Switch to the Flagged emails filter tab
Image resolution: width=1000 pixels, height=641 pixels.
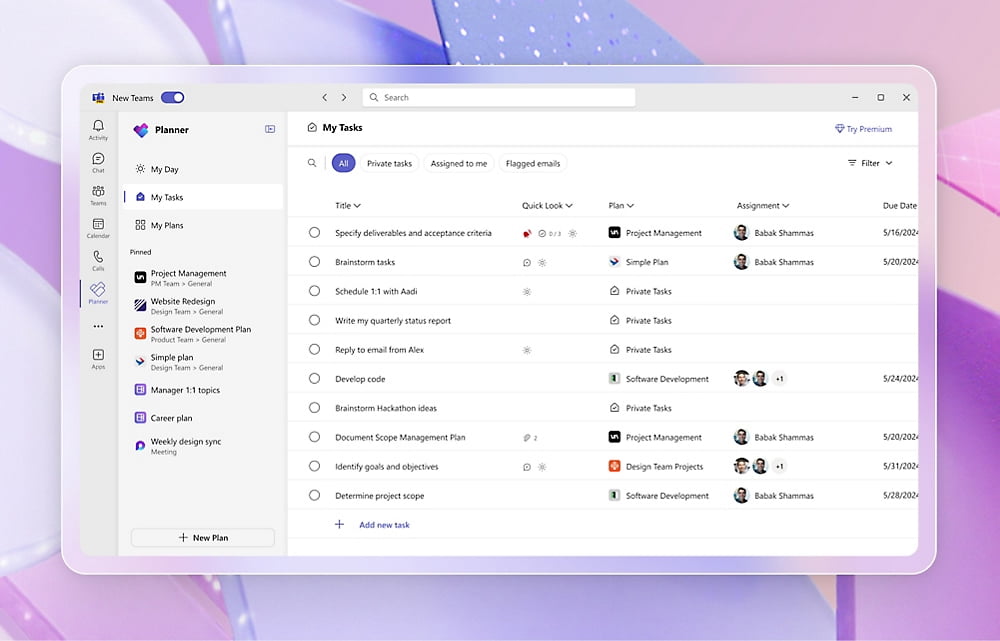(x=533, y=163)
